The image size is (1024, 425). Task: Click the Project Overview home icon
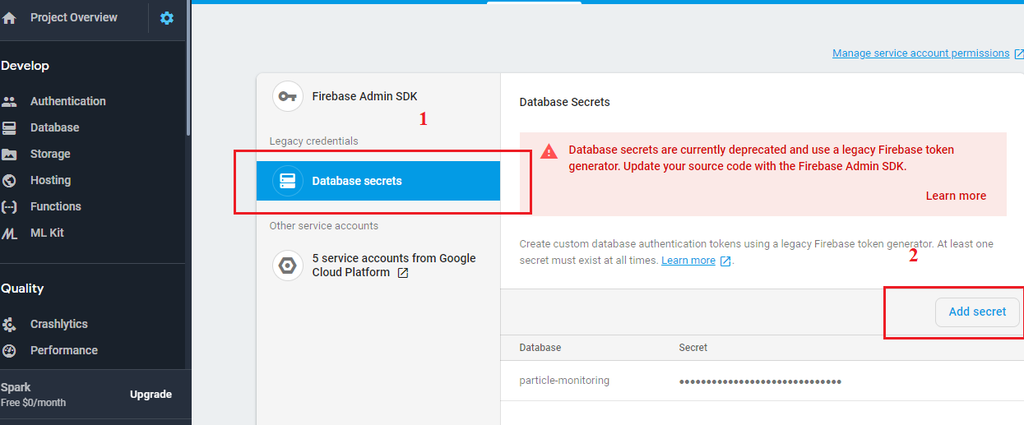pos(10,18)
